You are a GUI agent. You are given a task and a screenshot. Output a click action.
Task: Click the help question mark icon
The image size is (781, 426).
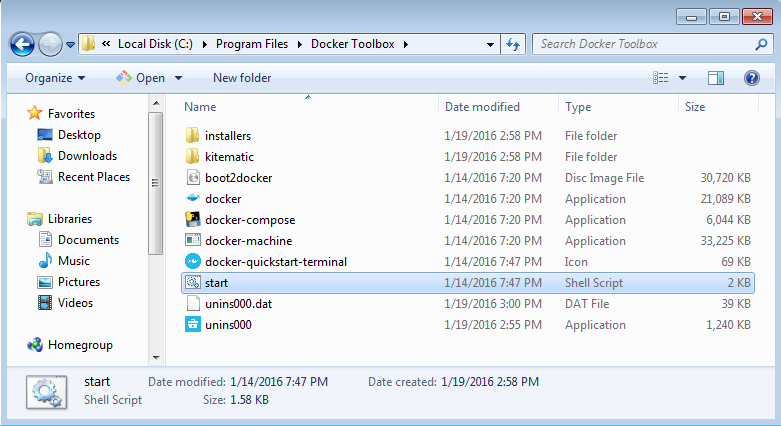coord(751,78)
